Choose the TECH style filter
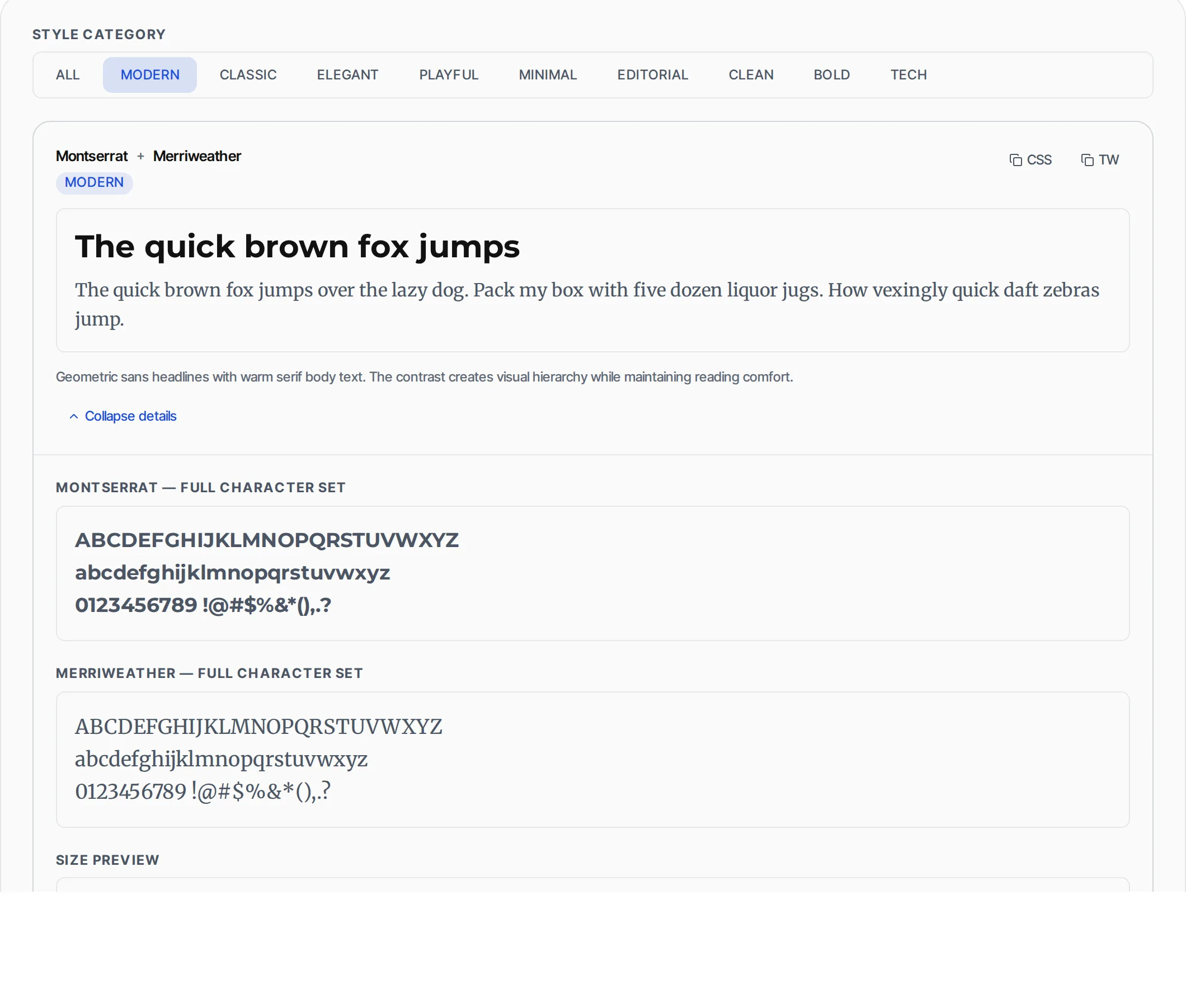The image size is (1186, 1008). (x=908, y=75)
